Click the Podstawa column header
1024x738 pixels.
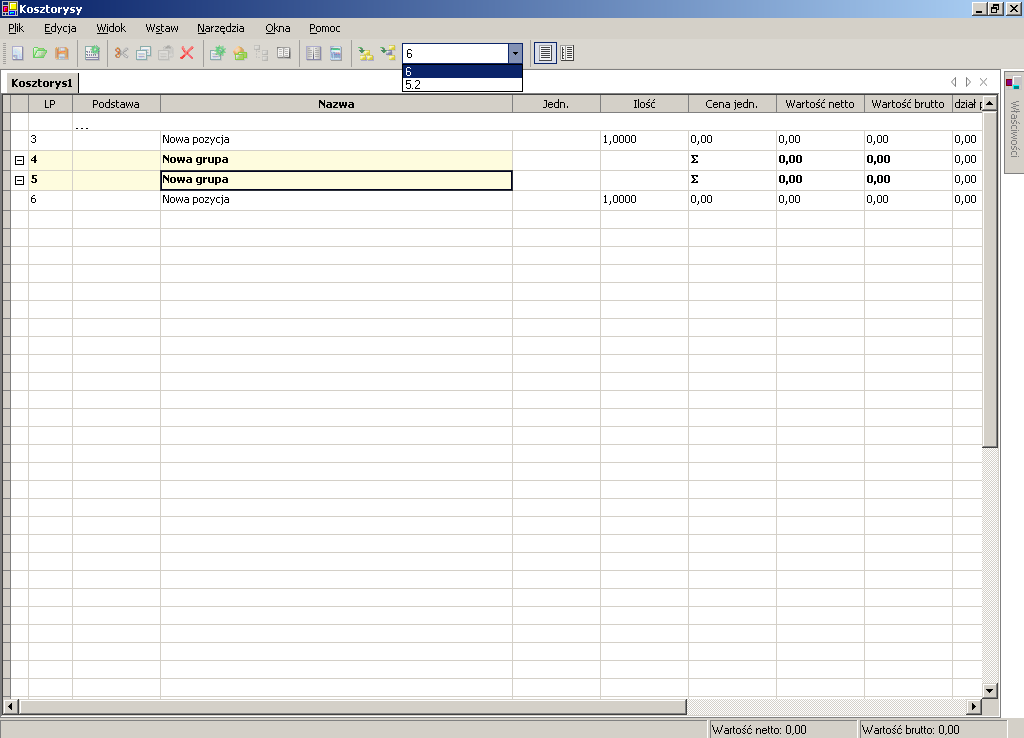tap(116, 104)
